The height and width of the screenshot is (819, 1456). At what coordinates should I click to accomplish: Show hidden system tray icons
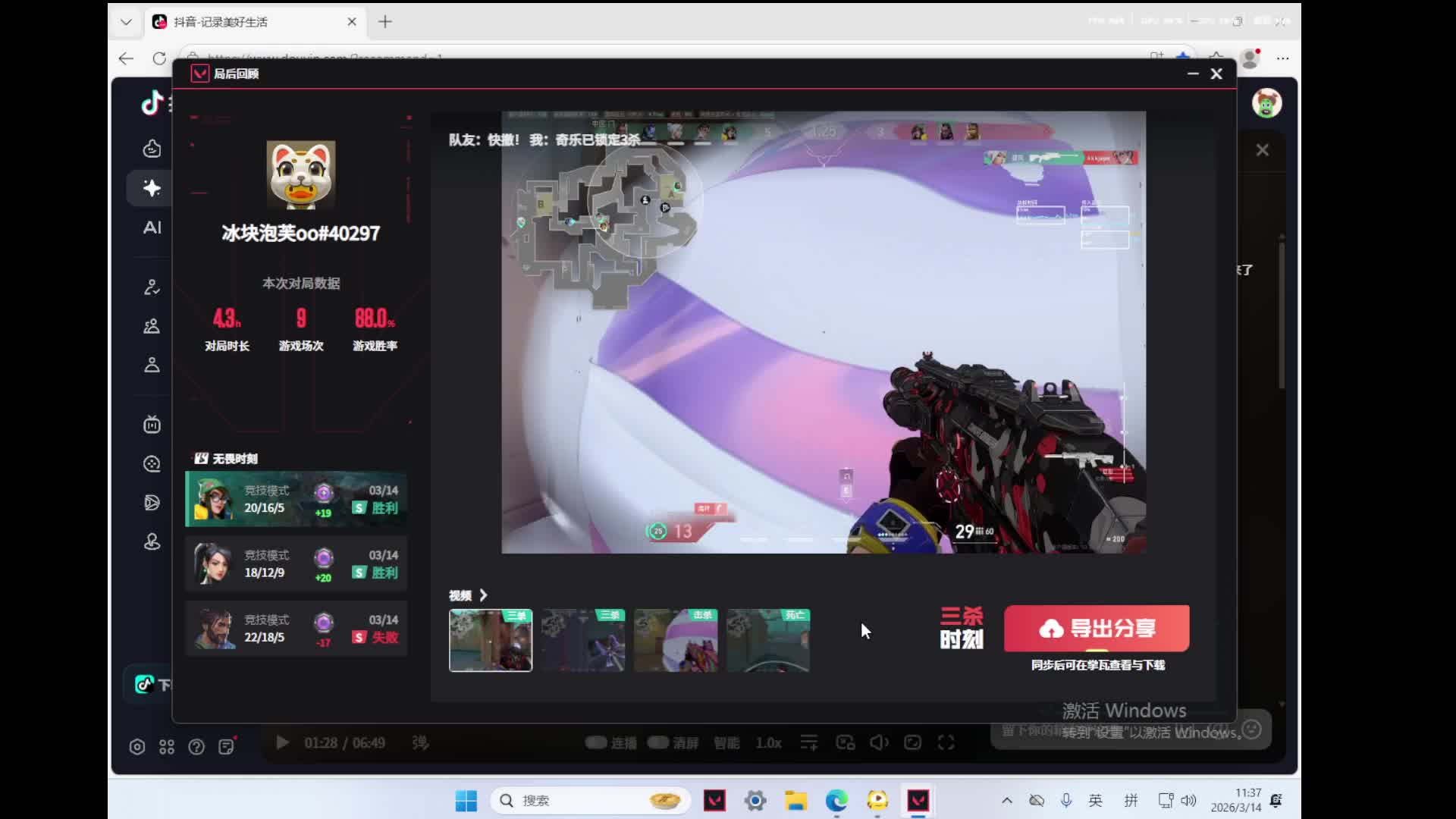click(x=1007, y=800)
